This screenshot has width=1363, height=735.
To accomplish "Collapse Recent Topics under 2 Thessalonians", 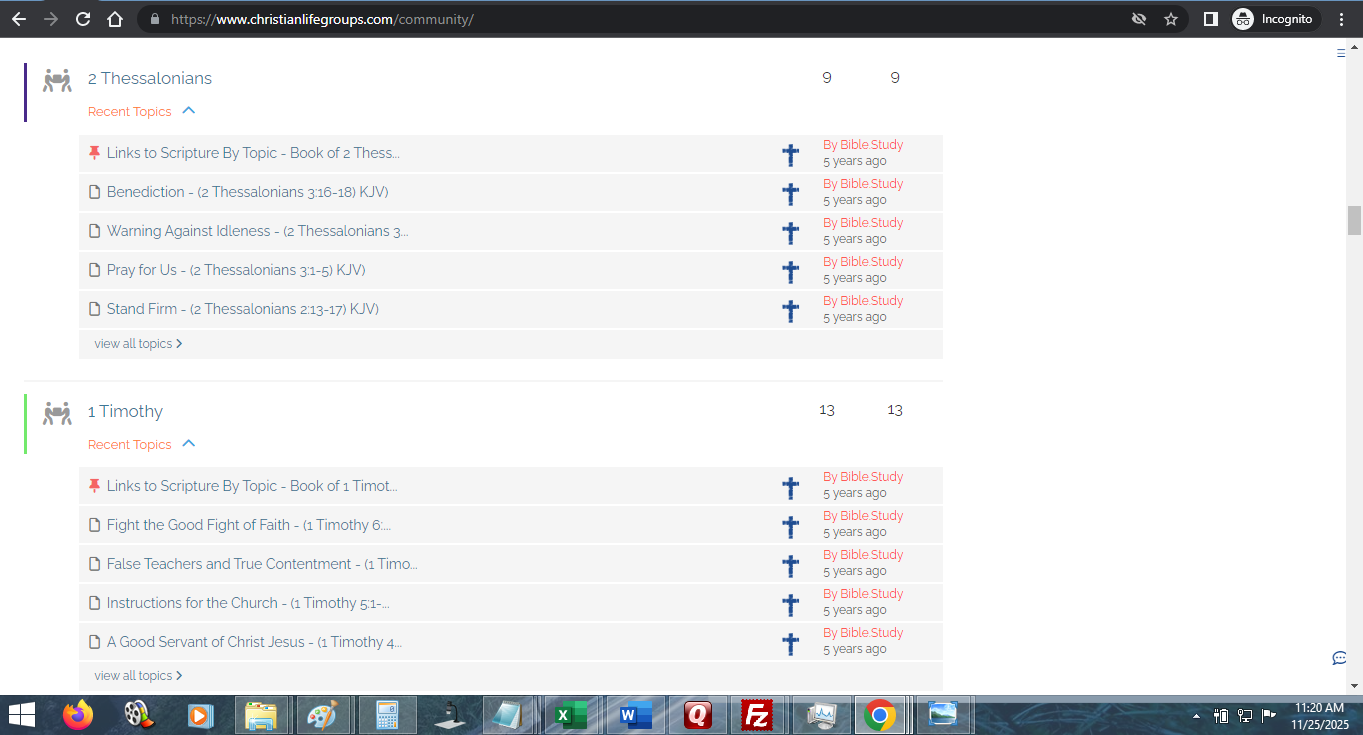I will 189,111.
